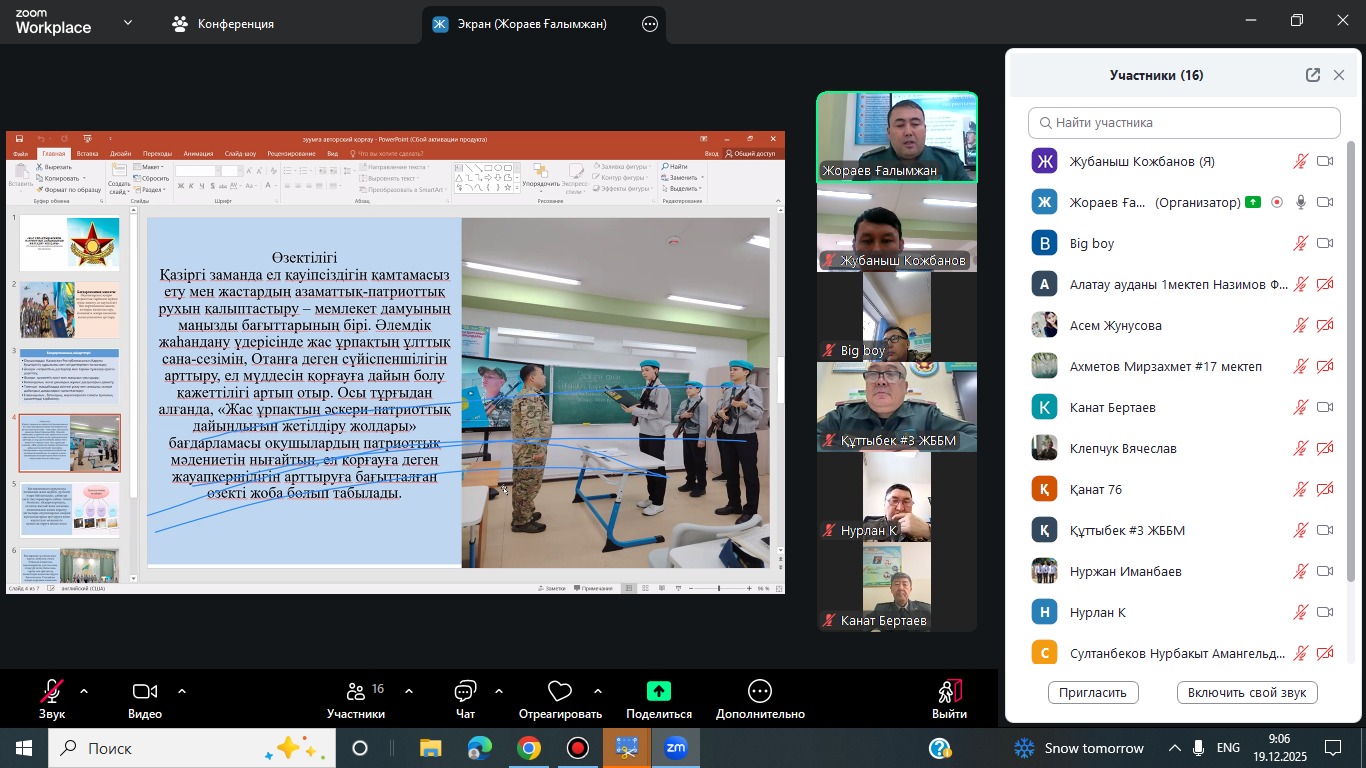Open screen share options ellipsis in tab
This screenshot has height=768, width=1366.
(650, 24)
